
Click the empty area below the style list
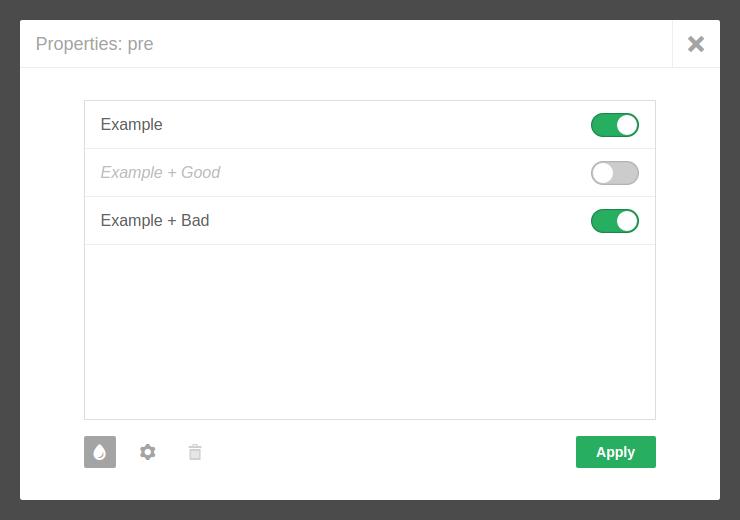(370, 332)
